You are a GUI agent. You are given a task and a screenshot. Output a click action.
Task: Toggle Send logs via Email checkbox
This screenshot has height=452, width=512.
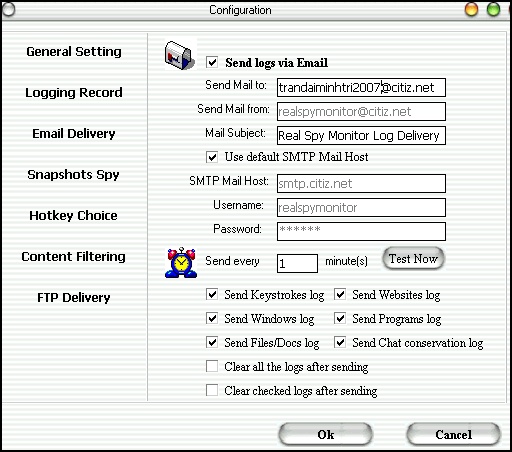(212, 62)
